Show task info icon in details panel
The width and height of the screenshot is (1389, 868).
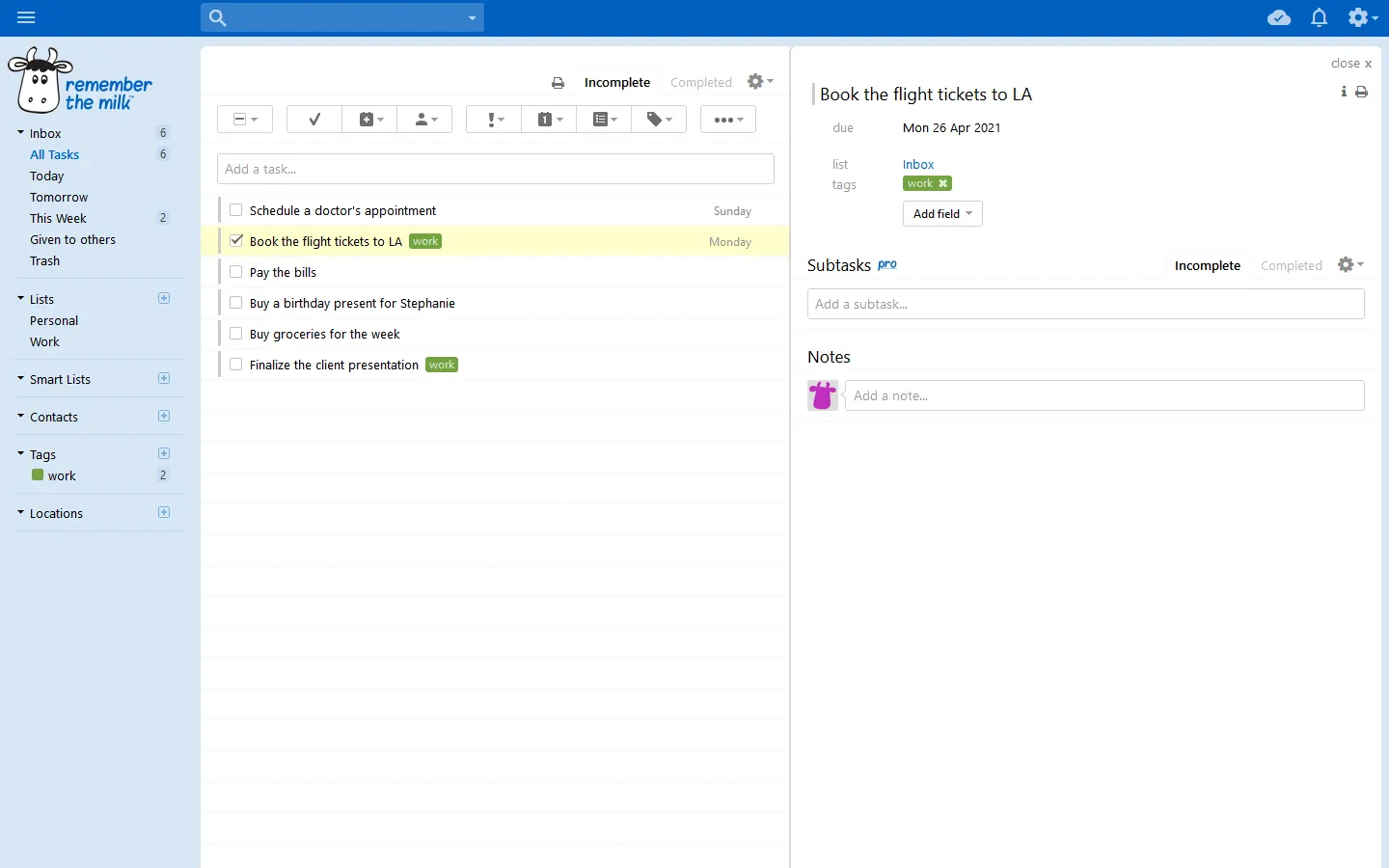point(1344,92)
